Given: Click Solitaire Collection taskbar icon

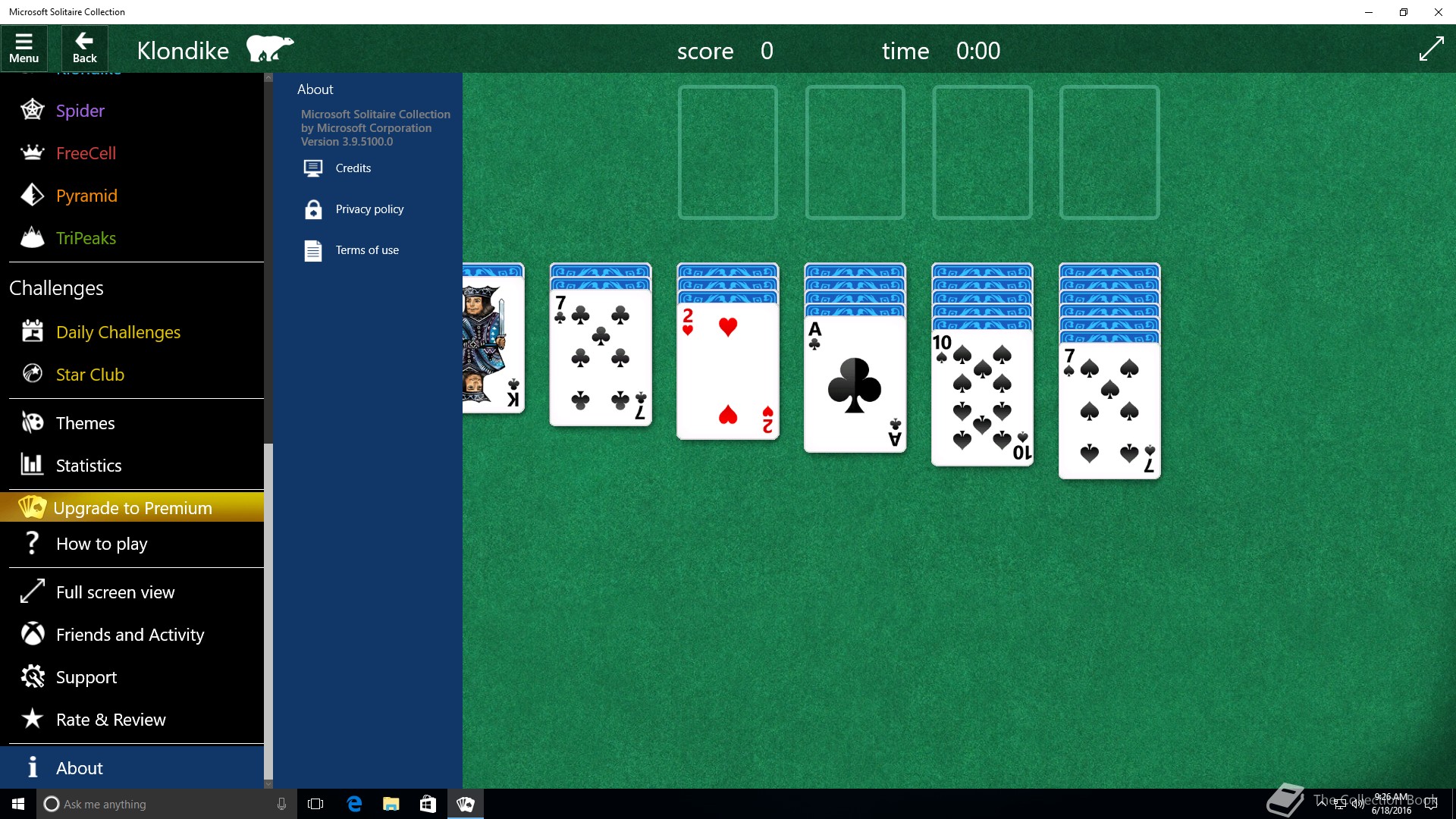Looking at the screenshot, I should click(x=465, y=804).
